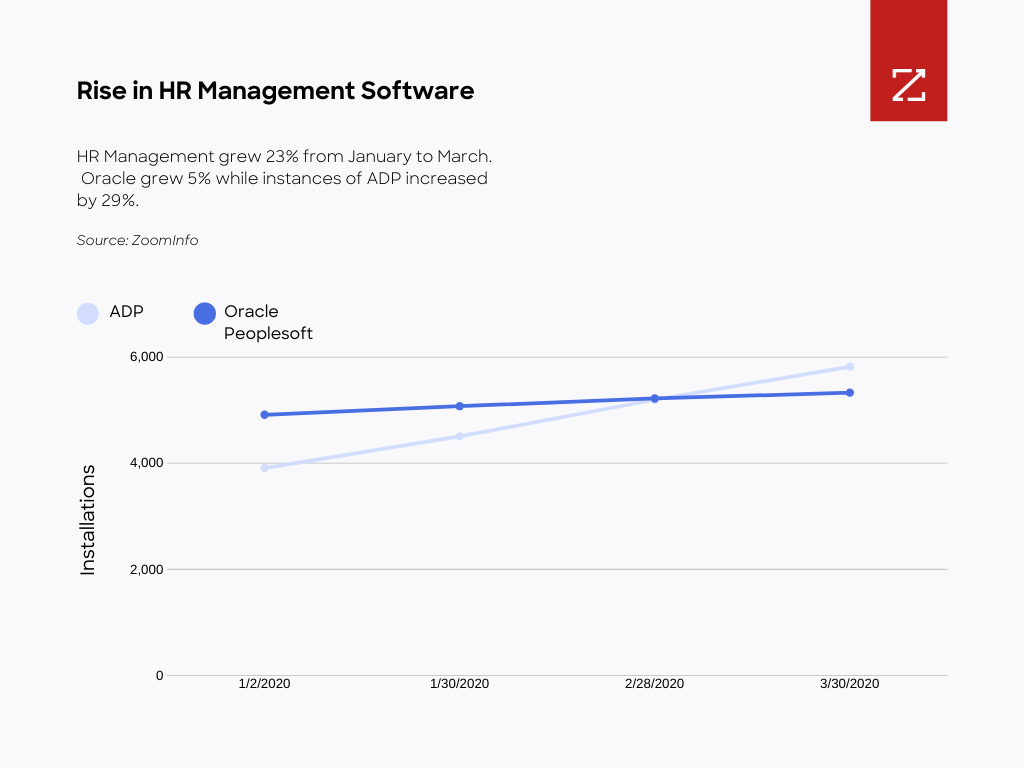This screenshot has width=1024, height=768.
Task: Click the ADP data point at 1/2/2020
Action: click(x=264, y=468)
